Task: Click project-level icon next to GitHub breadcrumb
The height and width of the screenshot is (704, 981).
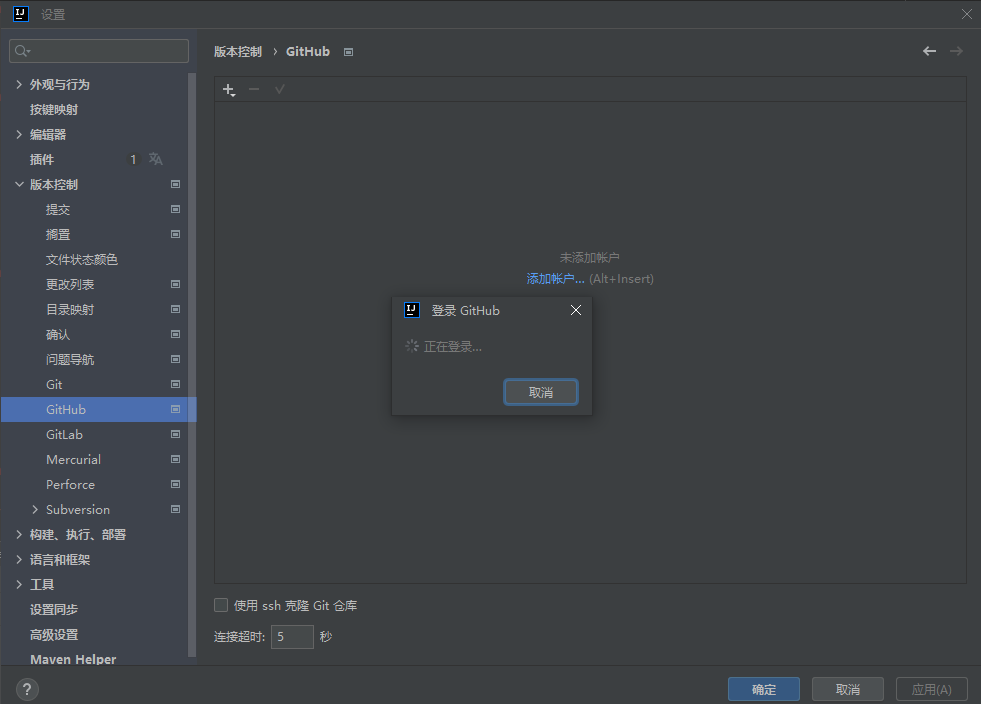Action: point(348,53)
